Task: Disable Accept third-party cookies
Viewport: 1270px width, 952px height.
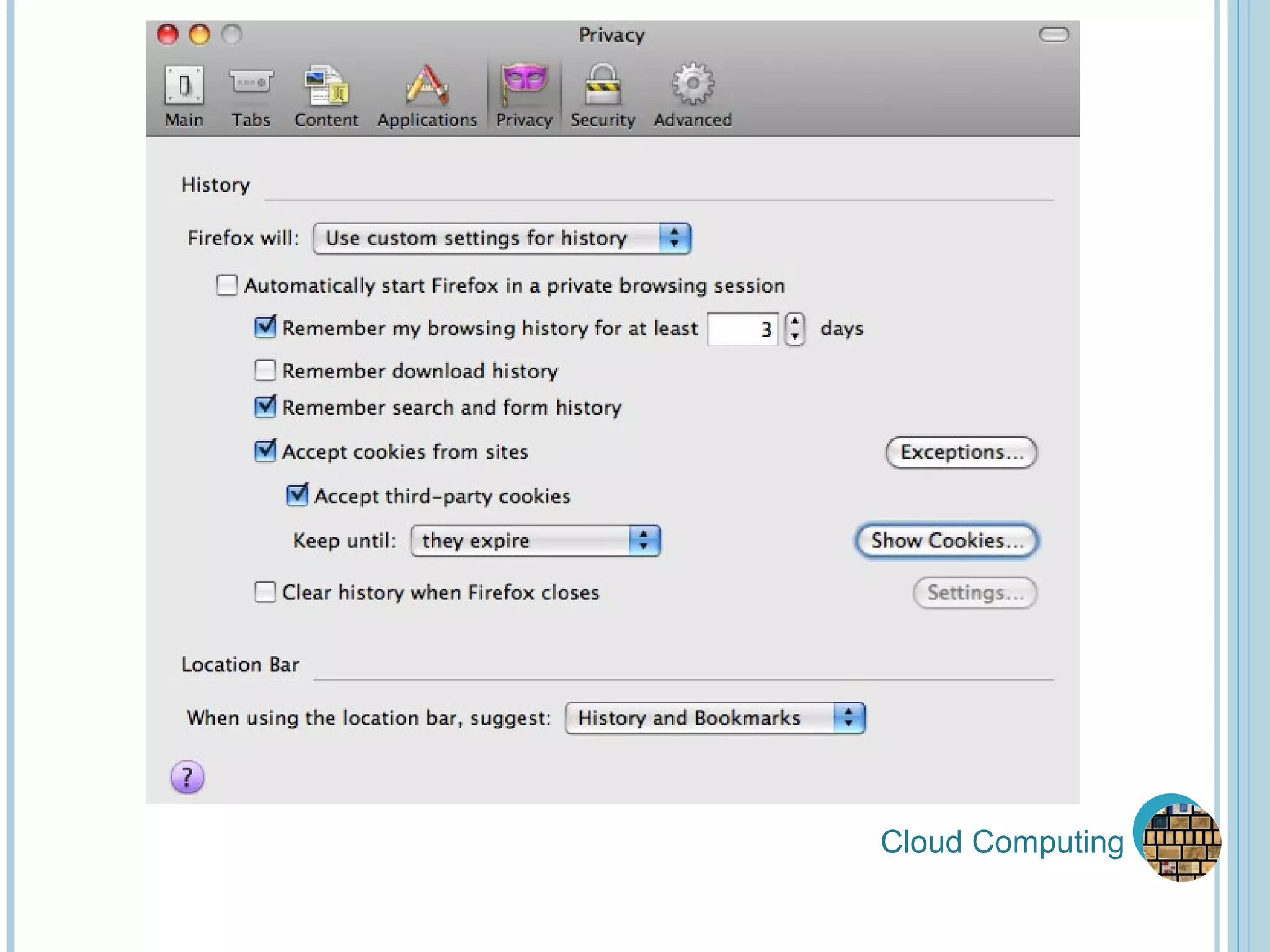Action: click(x=298, y=495)
